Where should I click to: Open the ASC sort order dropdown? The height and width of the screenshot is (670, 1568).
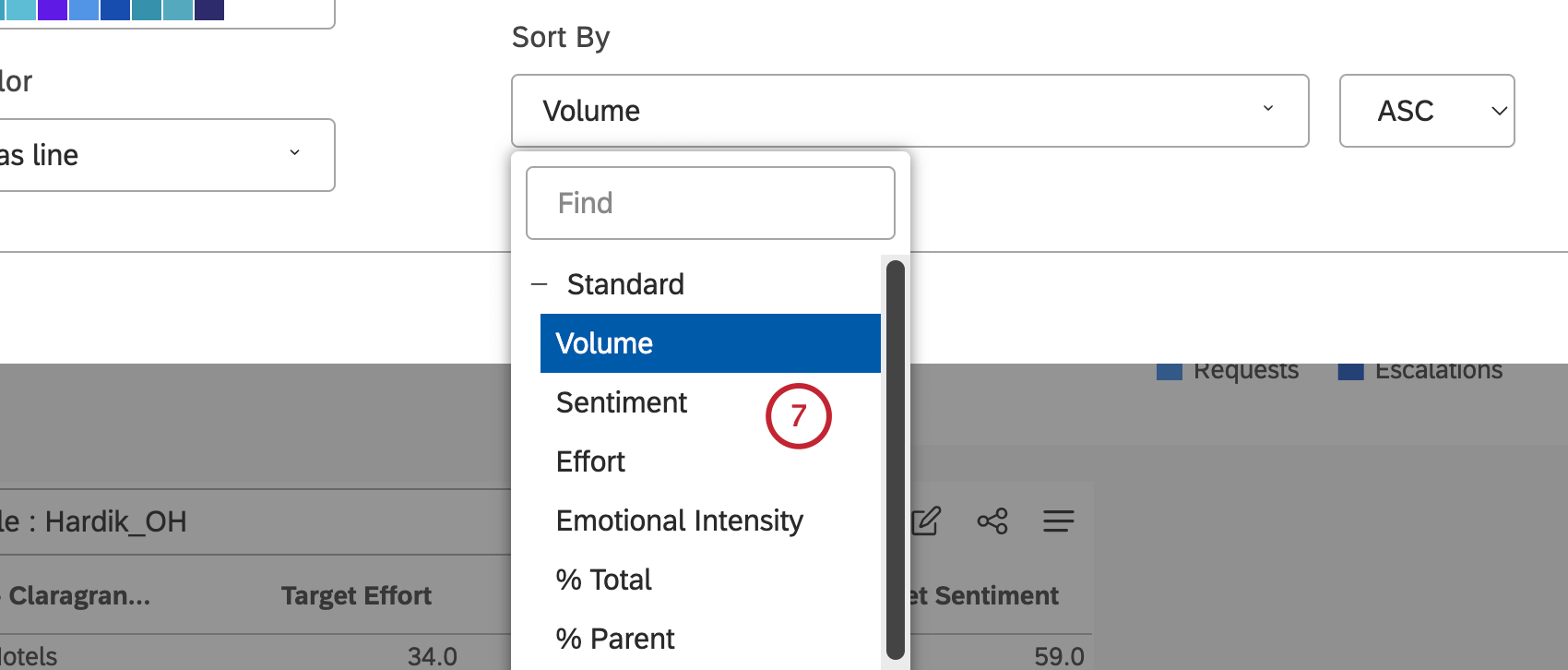click(1426, 111)
